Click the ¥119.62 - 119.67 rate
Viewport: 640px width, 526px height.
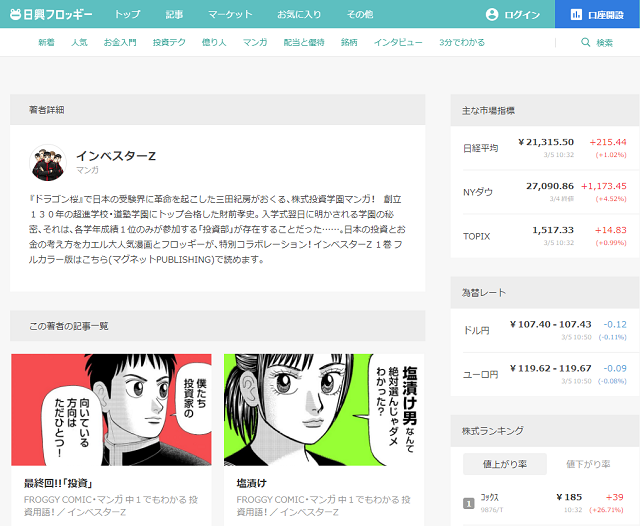550,368
